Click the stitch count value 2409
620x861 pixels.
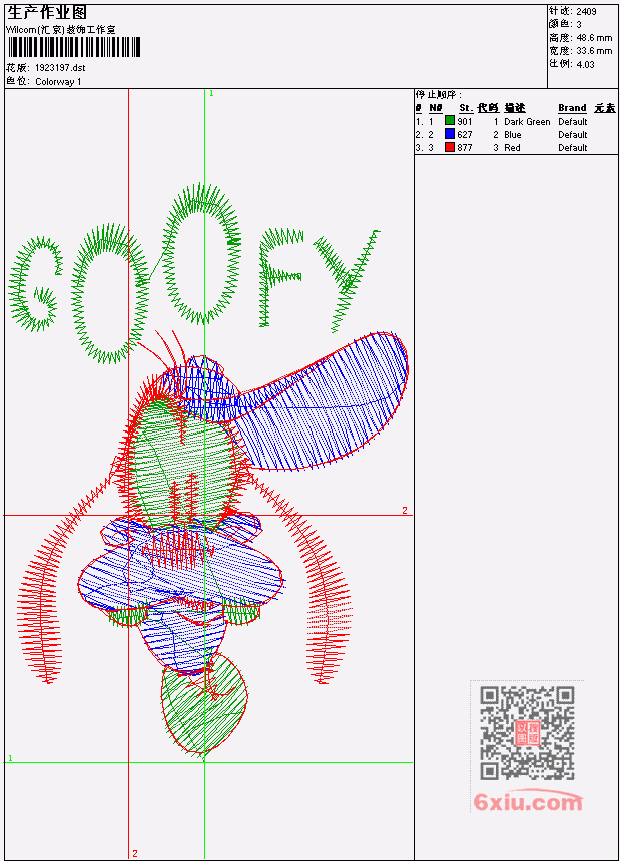586,12
